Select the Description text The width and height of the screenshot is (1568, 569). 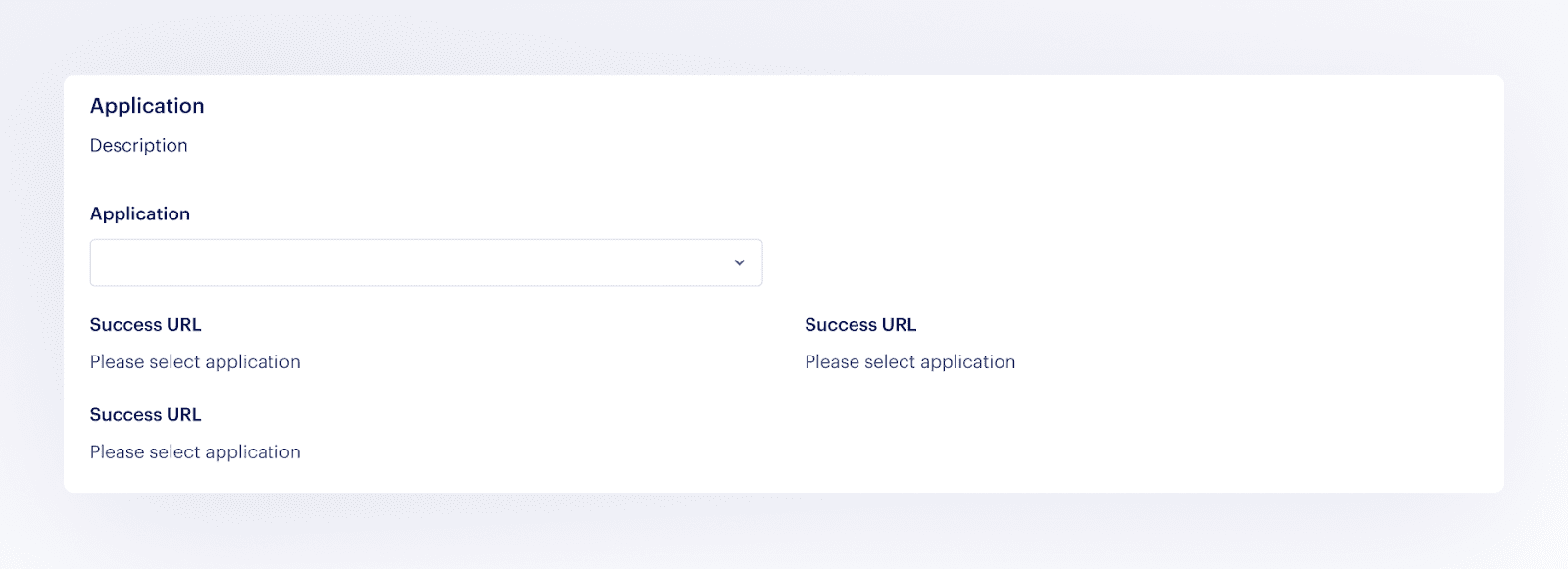click(x=138, y=145)
